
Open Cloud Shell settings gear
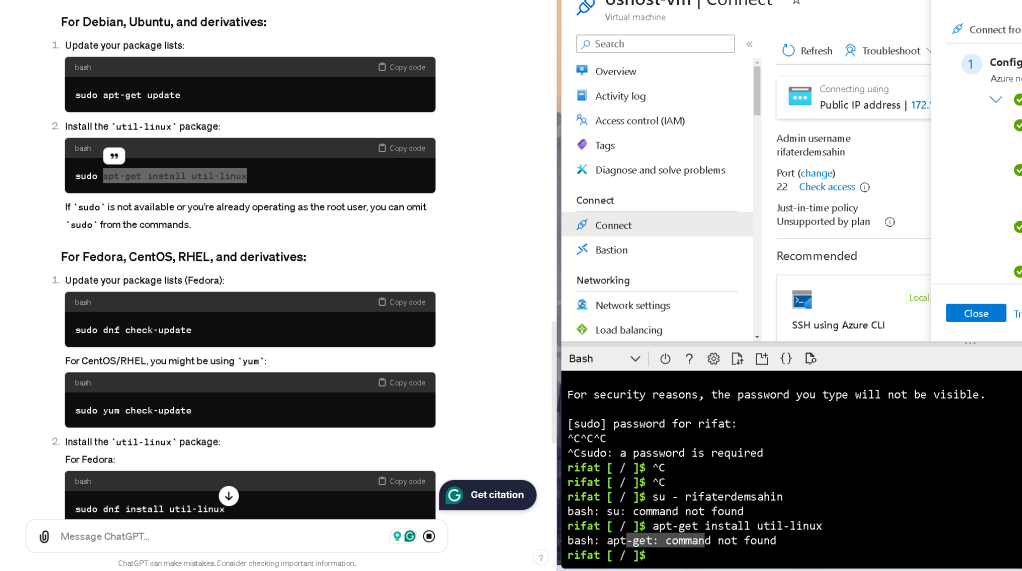713,359
